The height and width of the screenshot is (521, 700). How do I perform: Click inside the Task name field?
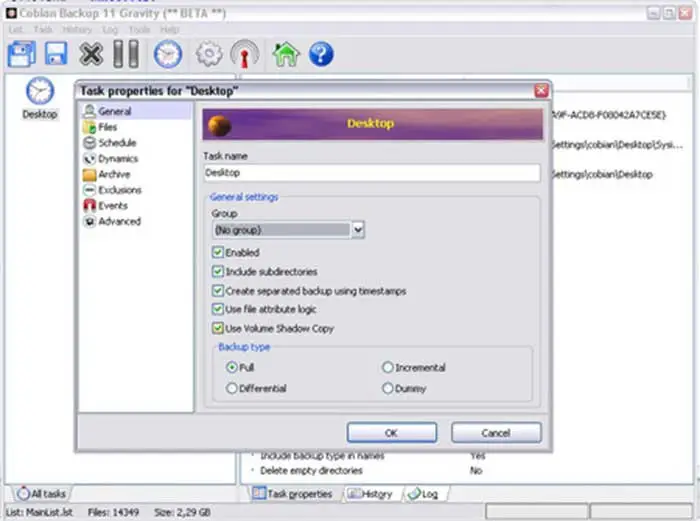click(372, 173)
